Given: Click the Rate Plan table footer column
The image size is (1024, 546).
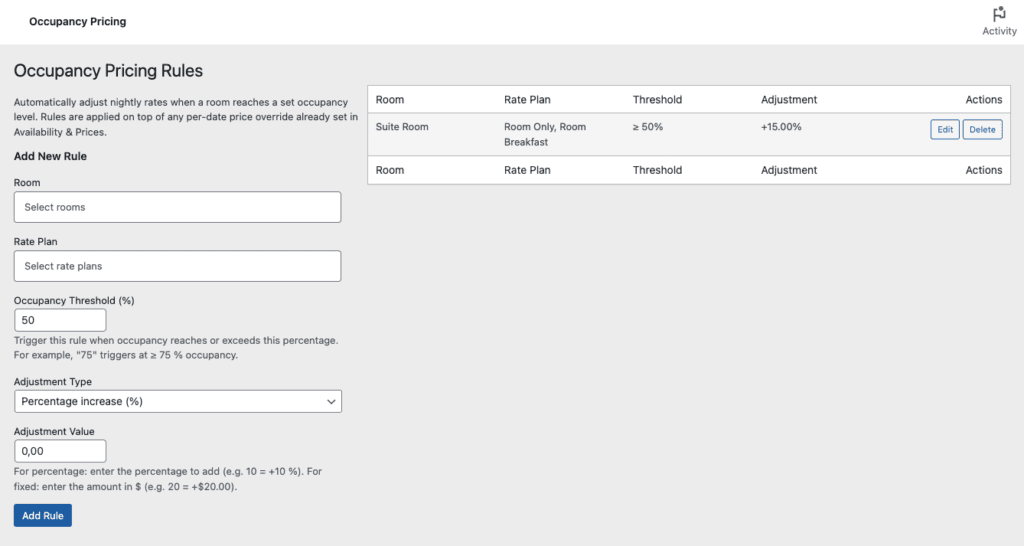Looking at the screenshot, I should [527, 170].
